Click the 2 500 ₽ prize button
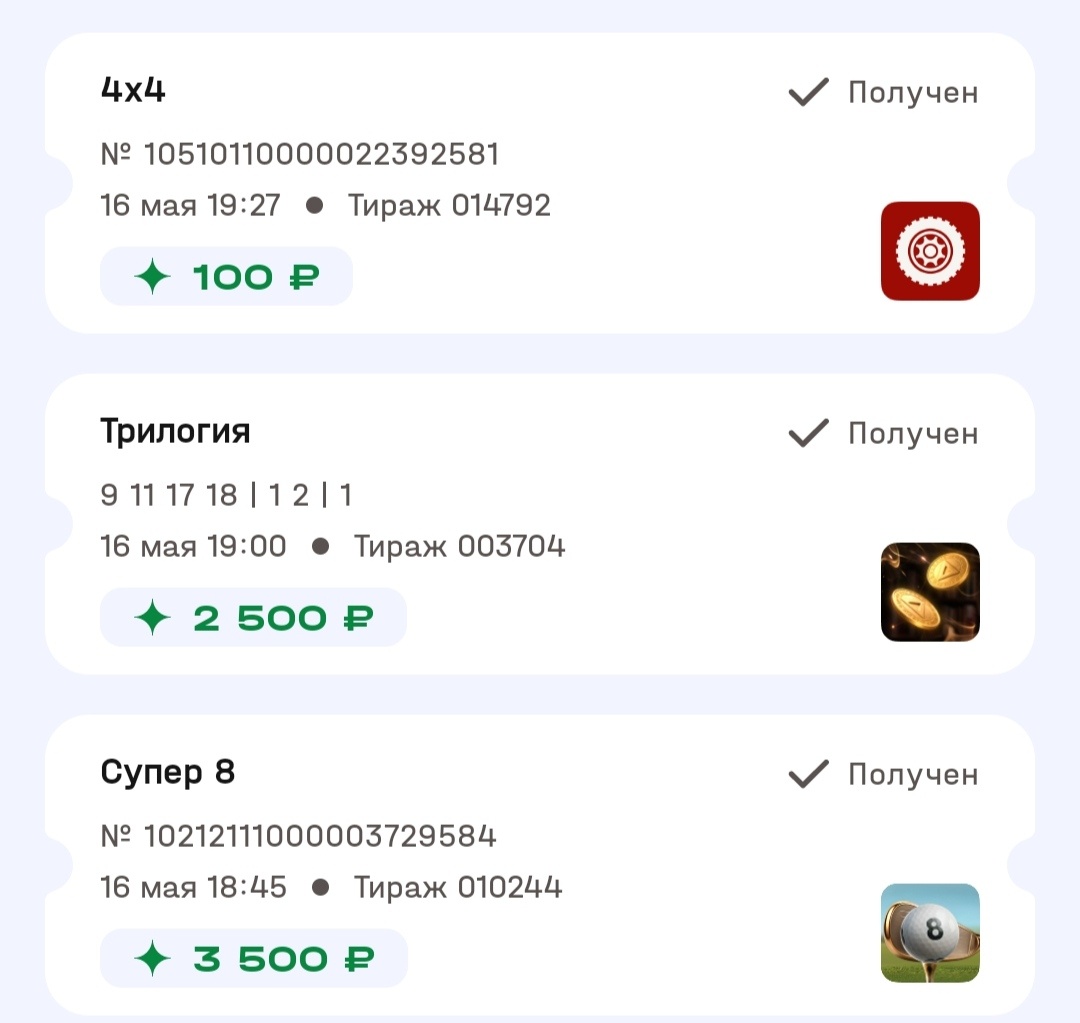 [x=253, y=617]
